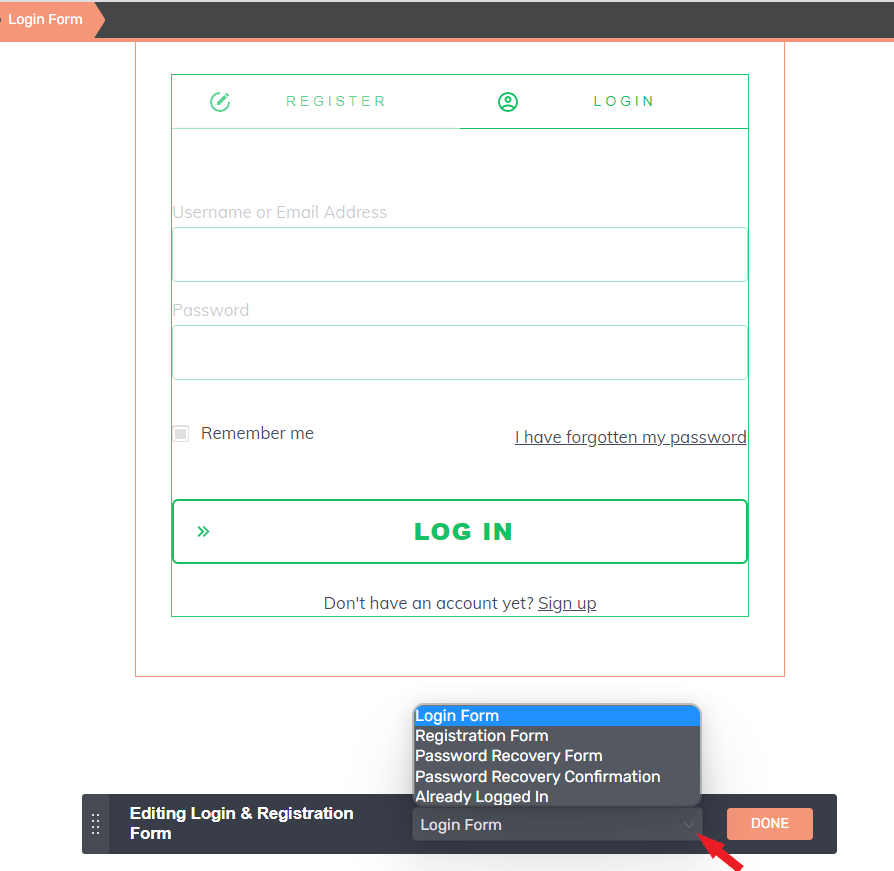
Task: Choose Login Form from the dropdown list
Action: pyautogui.click(x=556, y=716)
